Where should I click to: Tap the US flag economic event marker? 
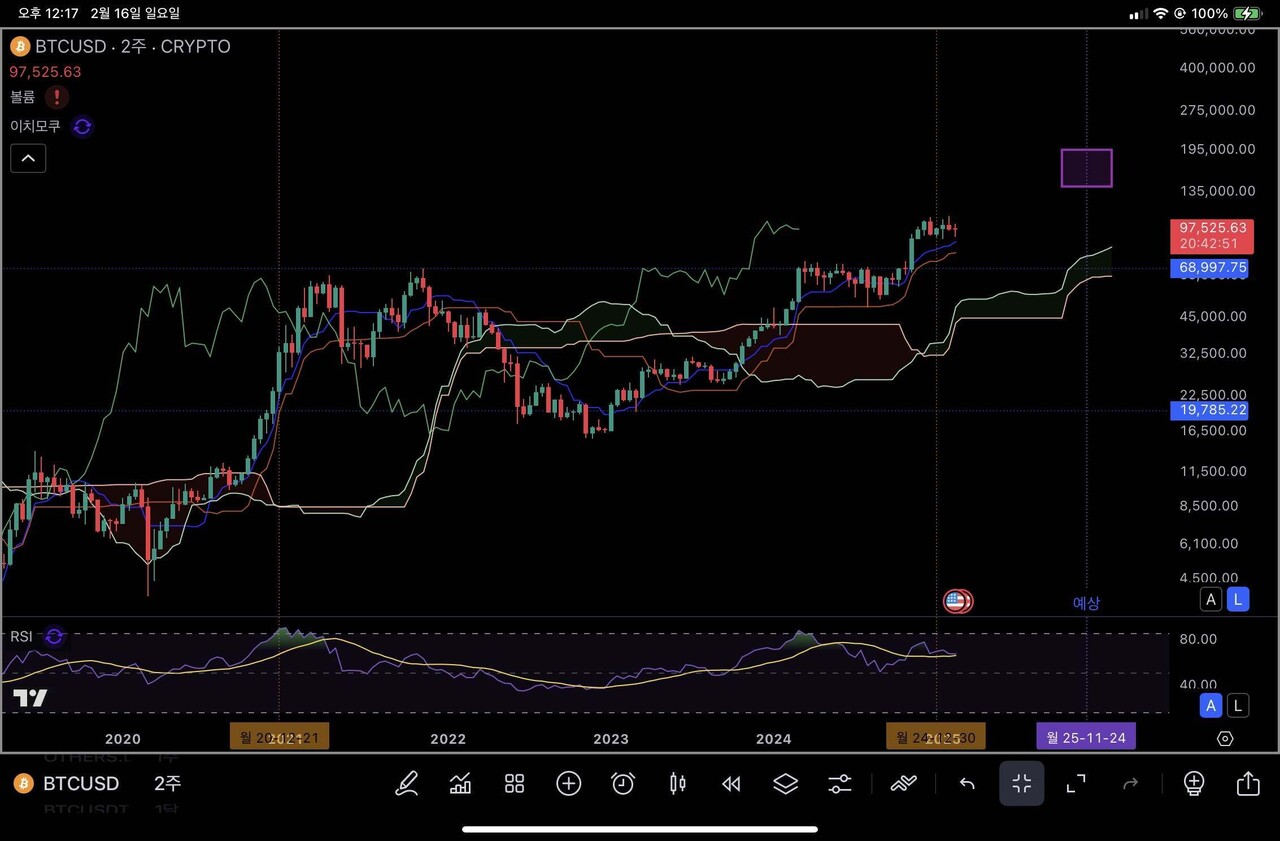pyautogui.click(x=957, y=601)
